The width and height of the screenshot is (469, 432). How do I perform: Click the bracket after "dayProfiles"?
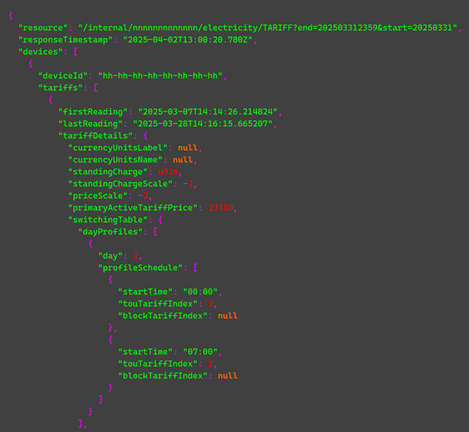155,232
